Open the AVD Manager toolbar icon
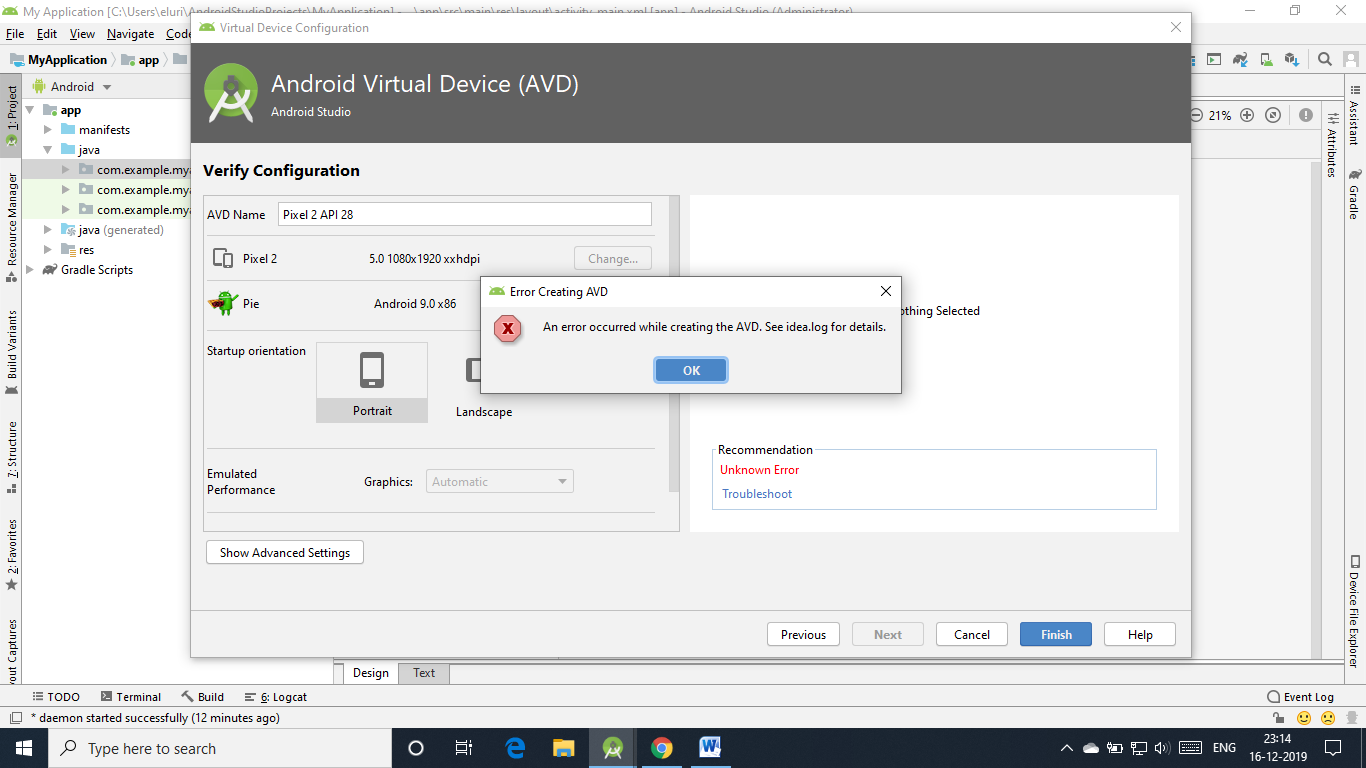 tap(1266, 60)
